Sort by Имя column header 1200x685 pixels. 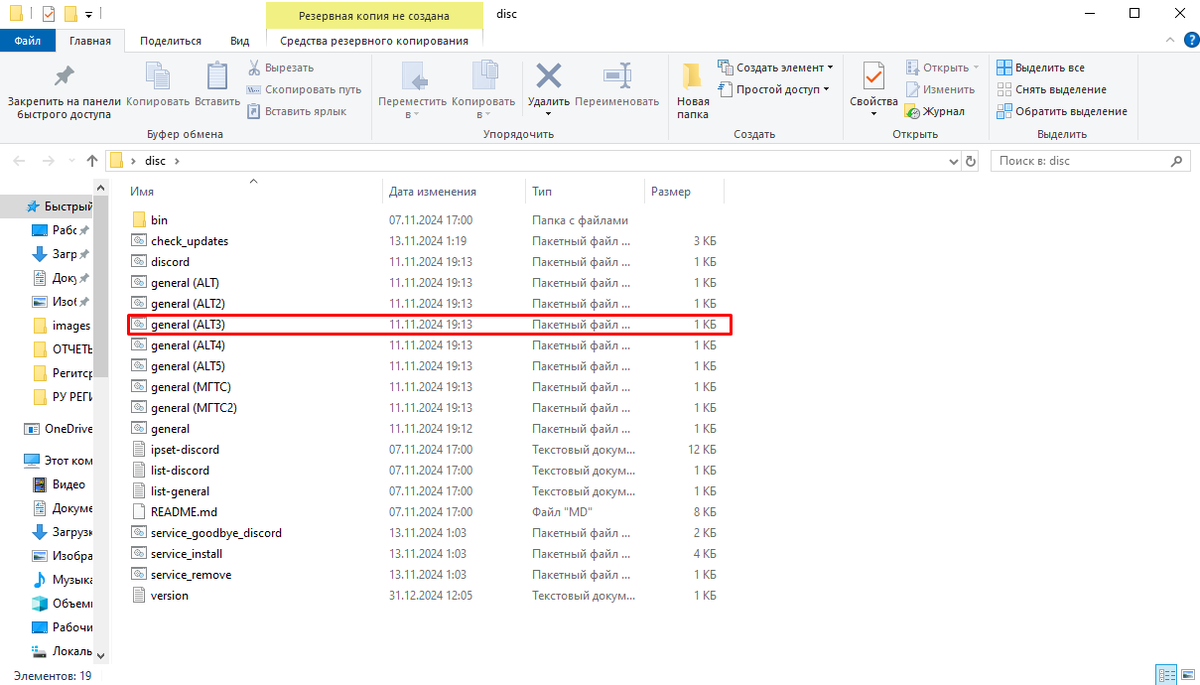255,191
